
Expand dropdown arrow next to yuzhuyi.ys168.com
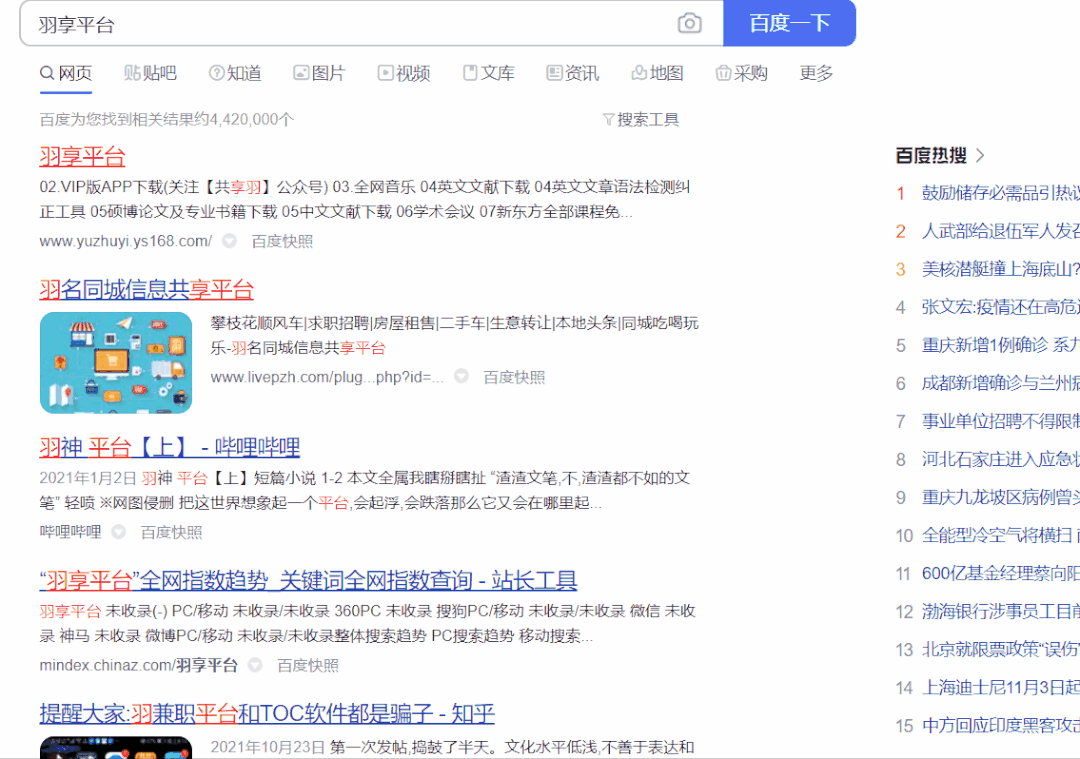point(229,241)
